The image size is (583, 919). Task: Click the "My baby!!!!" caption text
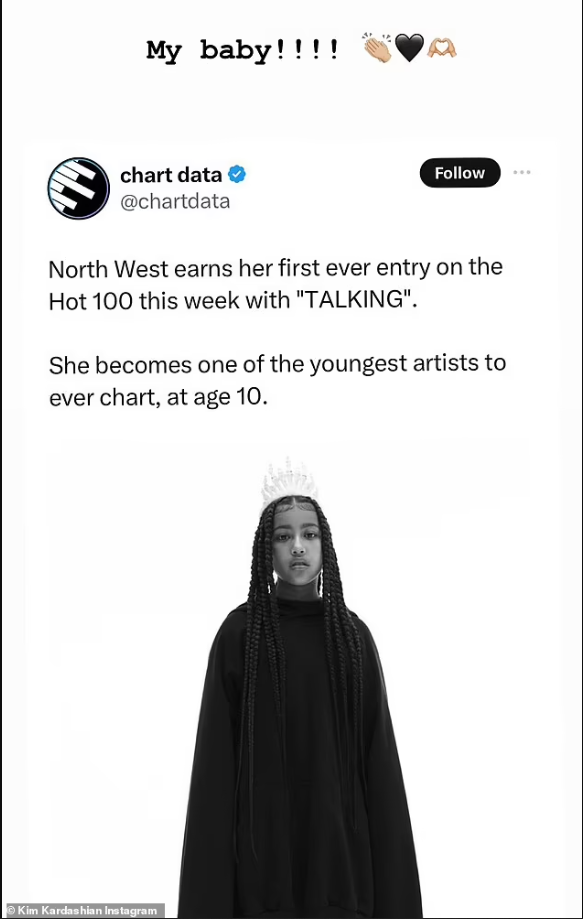tap(243, 50)
